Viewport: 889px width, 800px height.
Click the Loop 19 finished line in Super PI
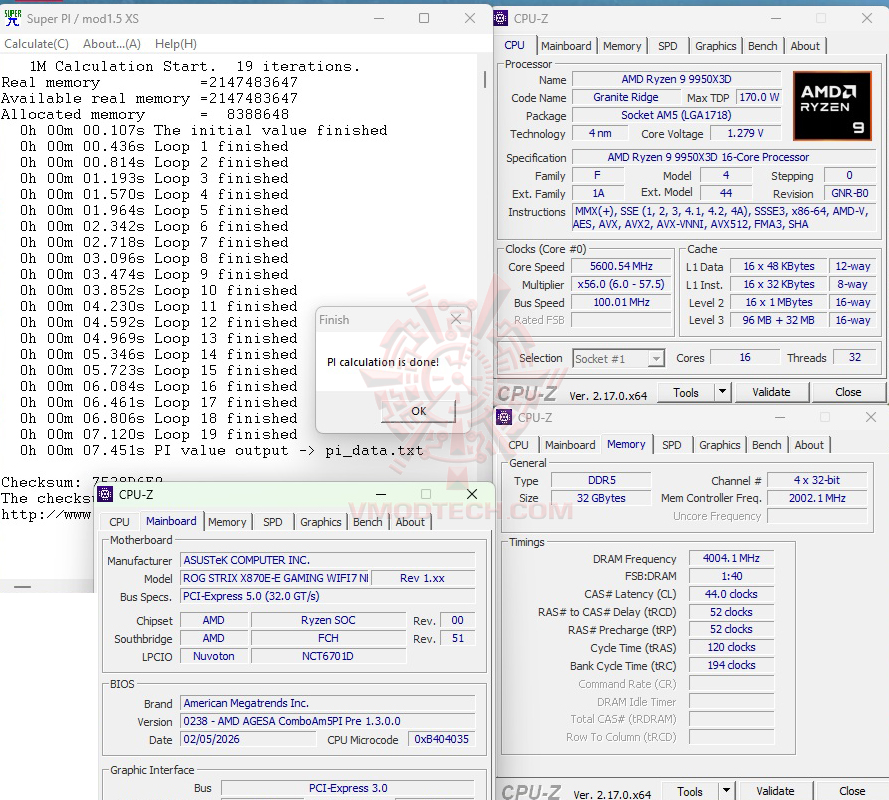pos(159,435)
